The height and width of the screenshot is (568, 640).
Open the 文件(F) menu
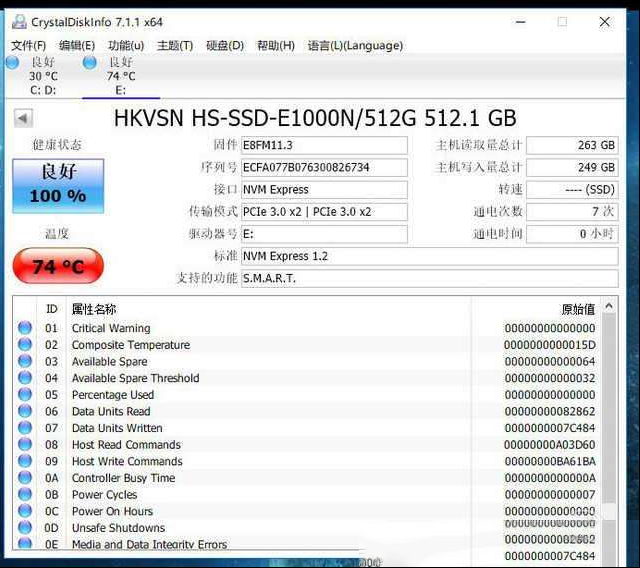point(29,45)
